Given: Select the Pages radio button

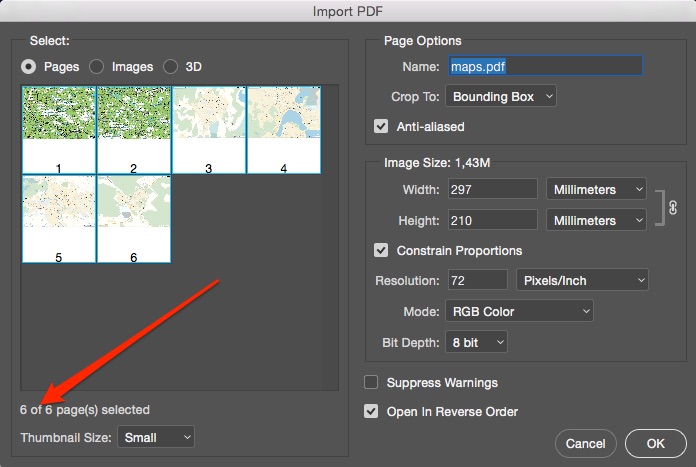Looking at the screenshot, I should pos(29,67).
